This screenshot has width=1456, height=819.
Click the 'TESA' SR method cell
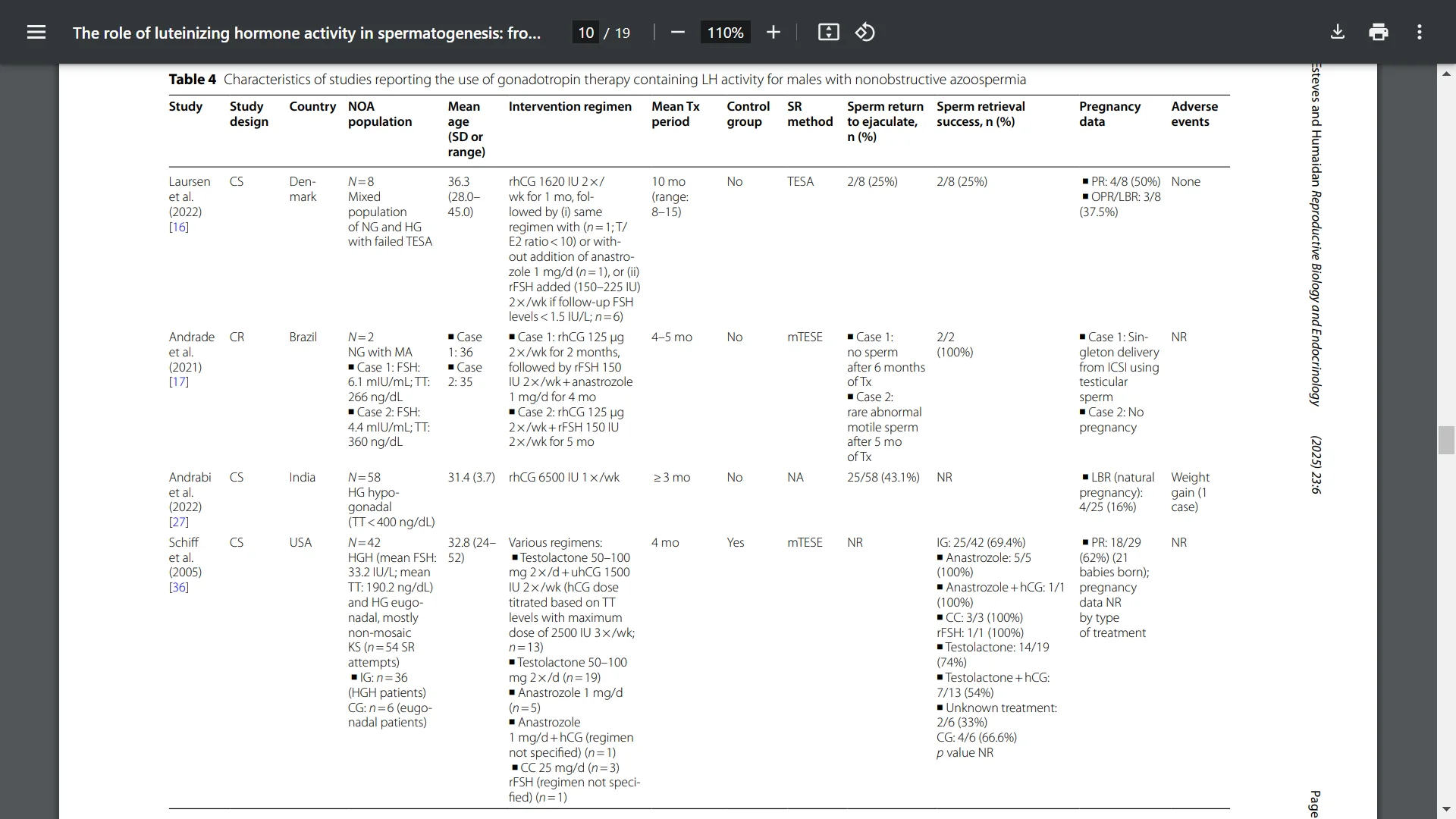tap(800, 181)
